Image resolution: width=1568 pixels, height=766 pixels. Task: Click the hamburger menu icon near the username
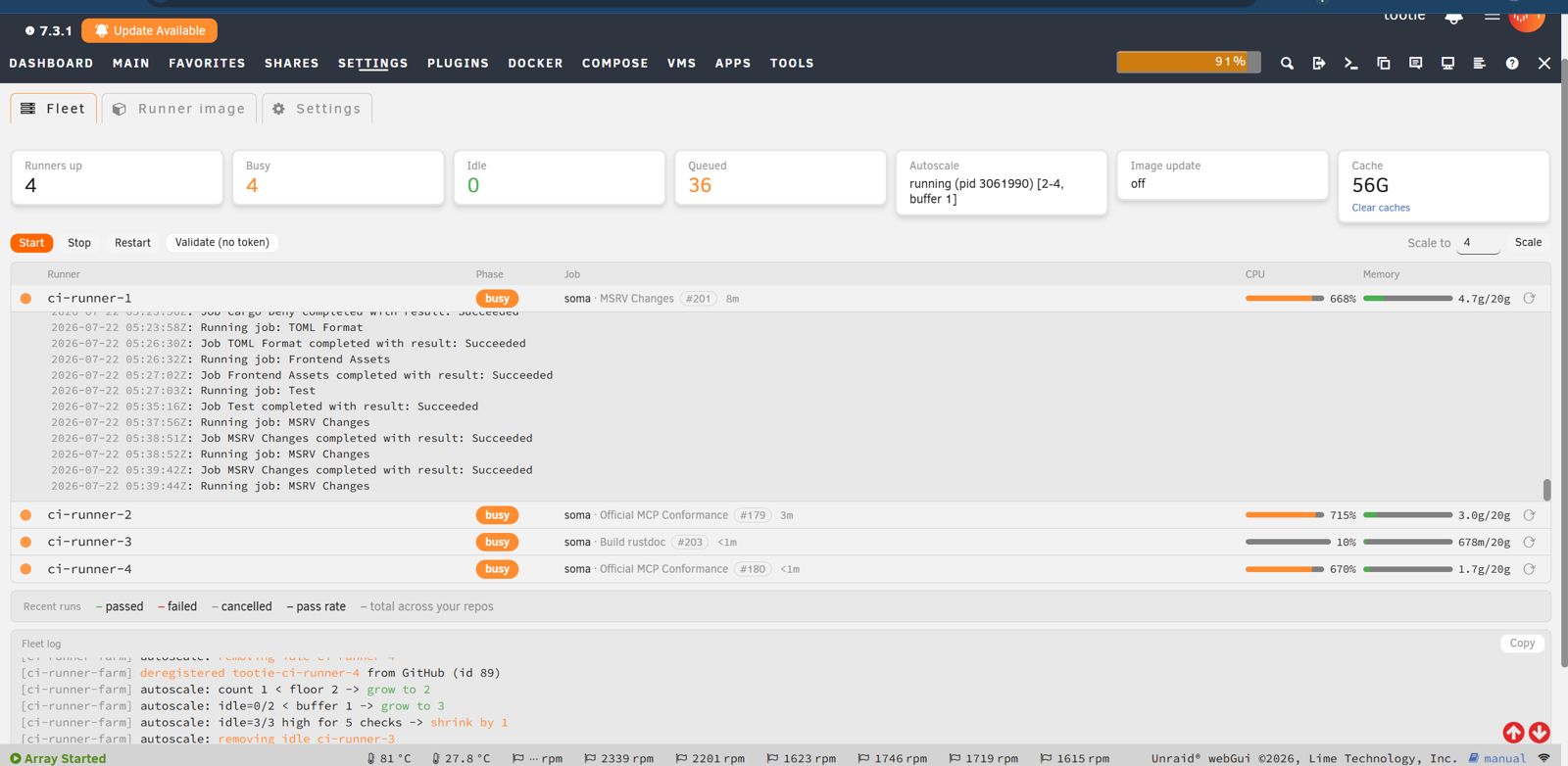point(1492,16)
